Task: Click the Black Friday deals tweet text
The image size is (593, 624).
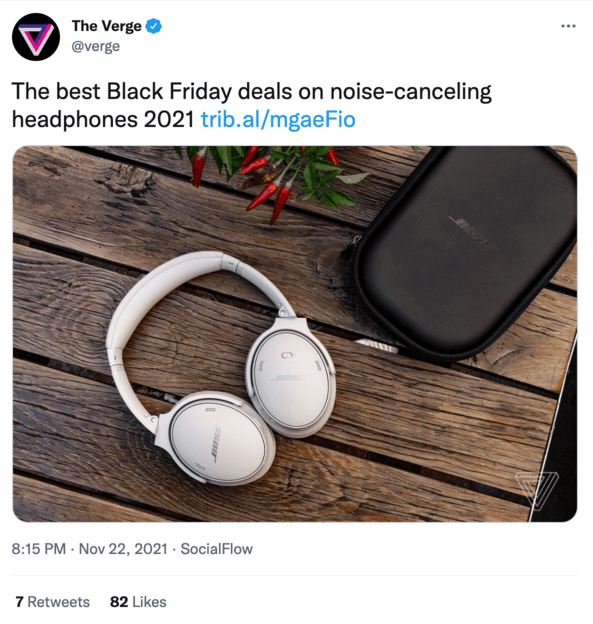Action: tap(252, 105)
